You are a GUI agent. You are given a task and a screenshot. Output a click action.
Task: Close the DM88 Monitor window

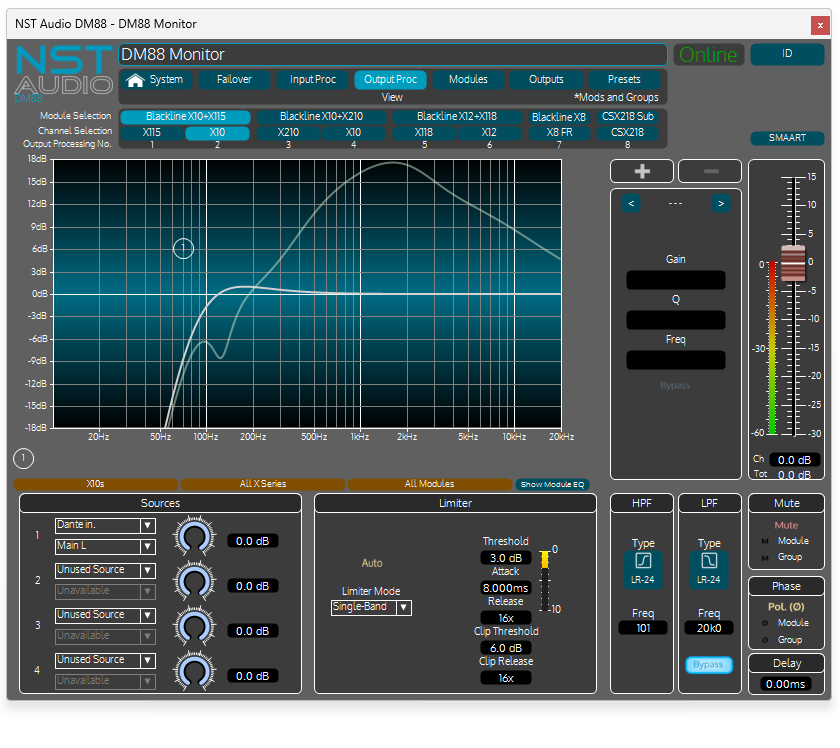(820, 25)
